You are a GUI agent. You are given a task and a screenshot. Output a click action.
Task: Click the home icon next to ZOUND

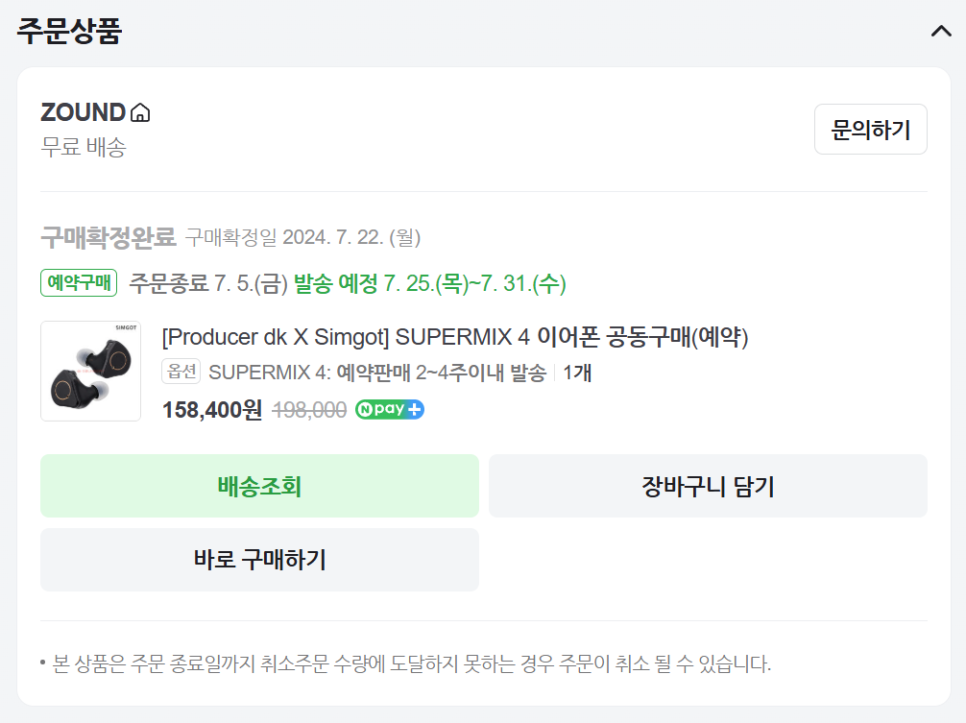pyautogui.click(x=140, y=113)
